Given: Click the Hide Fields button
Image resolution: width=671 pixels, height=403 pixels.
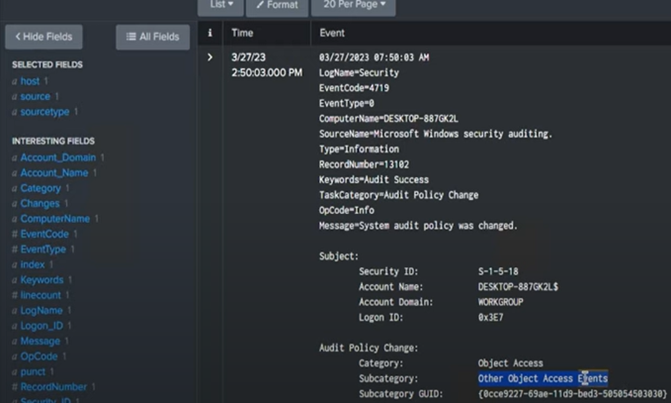Looking at the screenshot, I should coord(43,37).
